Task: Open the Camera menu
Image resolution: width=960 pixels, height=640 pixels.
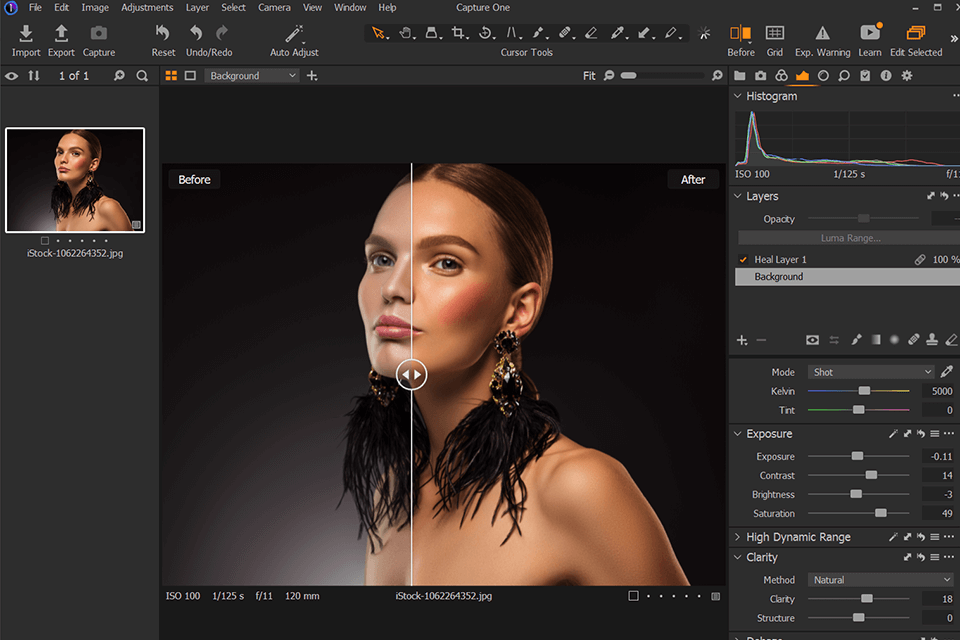Action: 274,7
